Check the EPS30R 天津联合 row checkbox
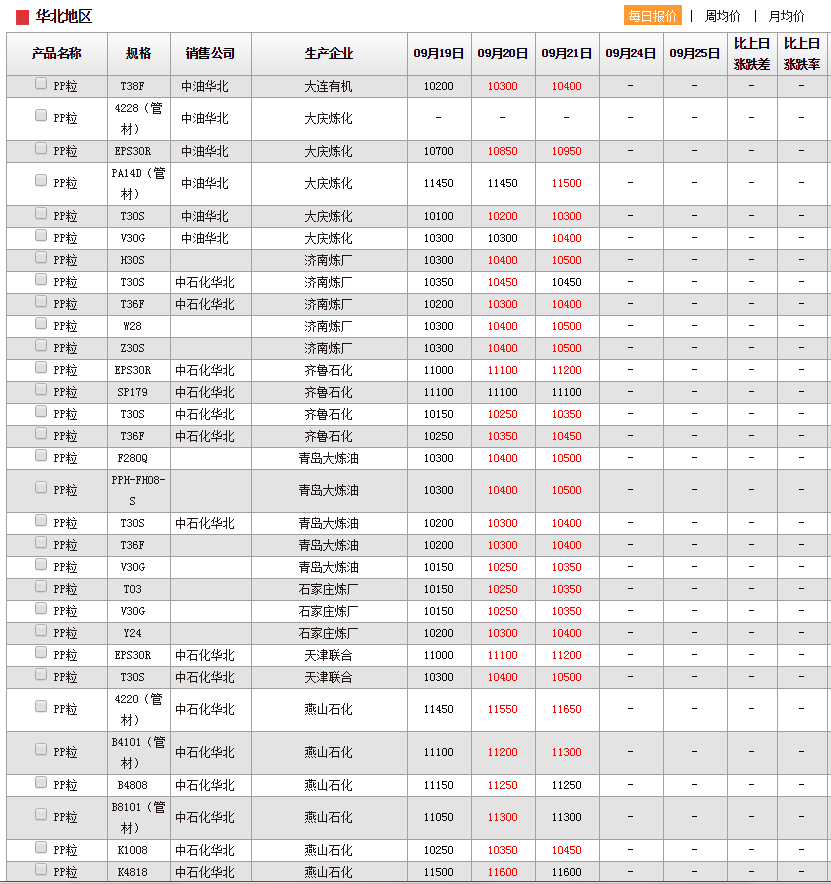The width and height of the screenshot is (831, 884). [41, 653]
